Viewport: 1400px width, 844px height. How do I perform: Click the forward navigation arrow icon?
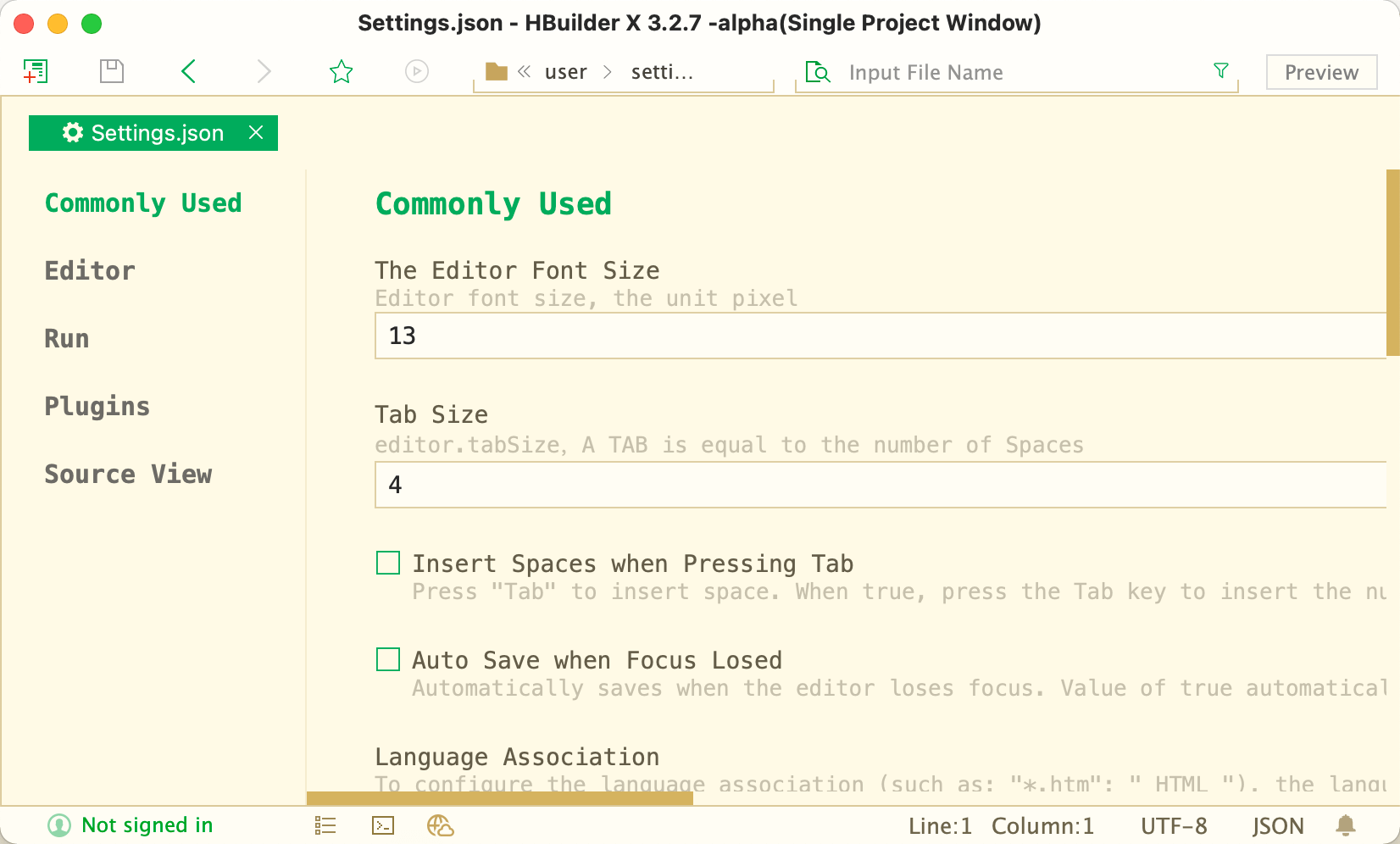point(264,71)
